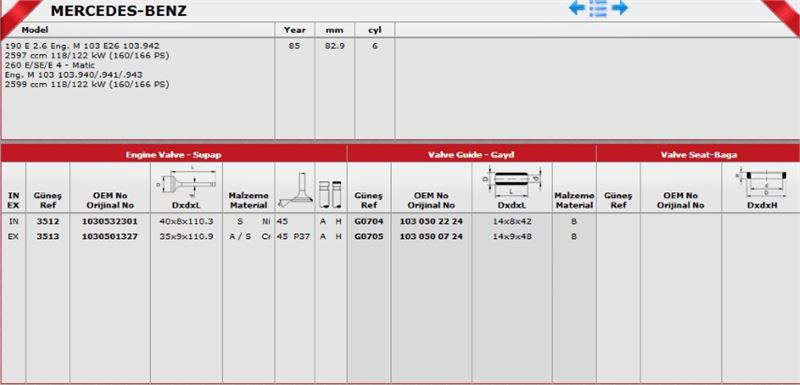
Task: Select the Valve Guide - Gayd section header
Action: click(471, 155)
